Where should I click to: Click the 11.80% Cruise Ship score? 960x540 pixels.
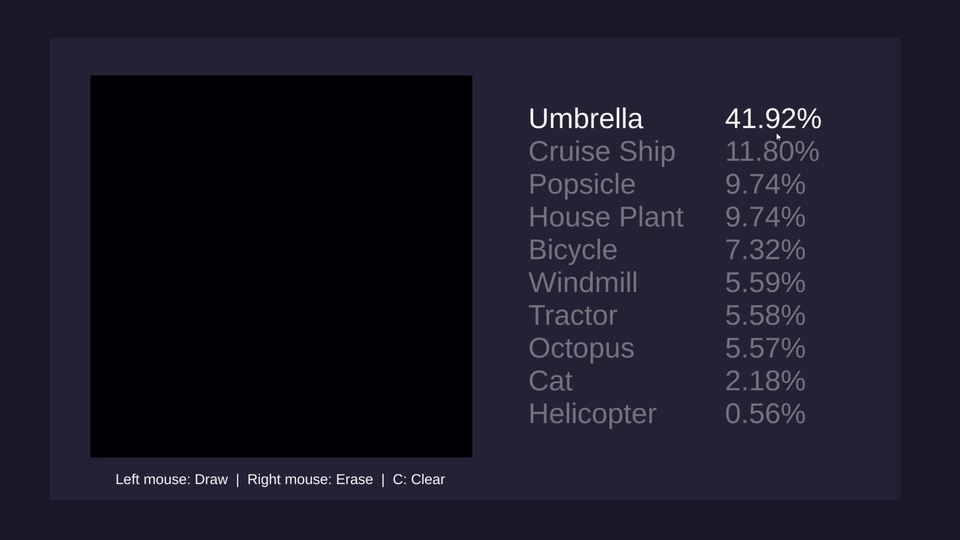[x=771, y=152]
